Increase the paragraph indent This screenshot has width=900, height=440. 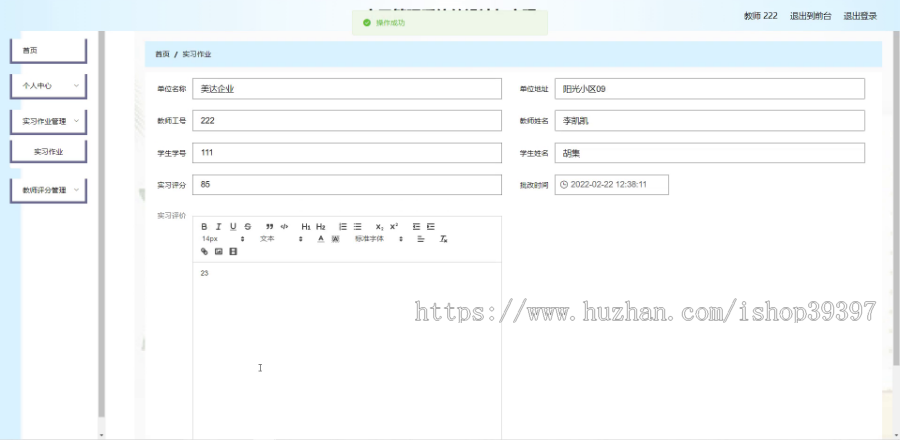click(430, 227)
